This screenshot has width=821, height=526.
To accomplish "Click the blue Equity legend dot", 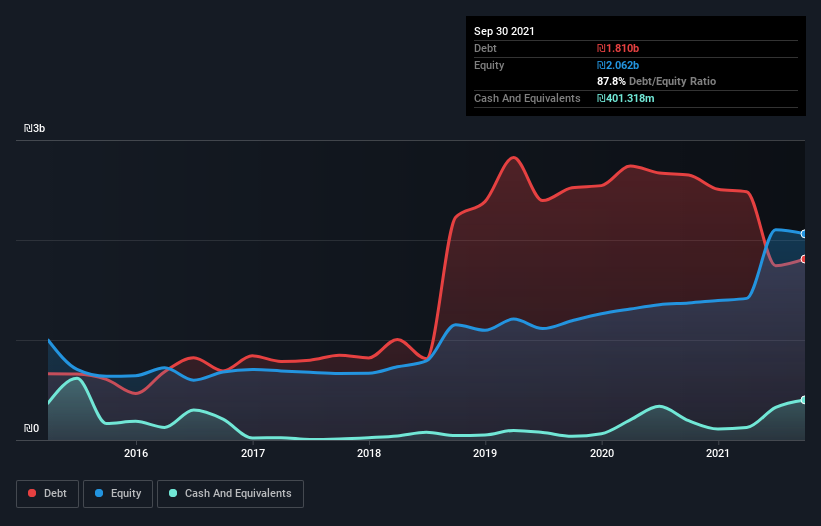I will pos(99,493).
